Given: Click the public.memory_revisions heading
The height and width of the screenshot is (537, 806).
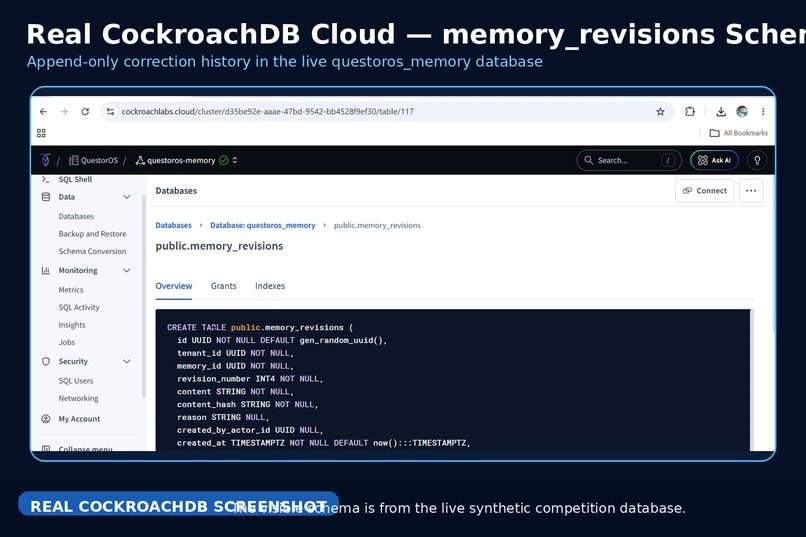Looking at the screenshot, I should tap(219, 246).
